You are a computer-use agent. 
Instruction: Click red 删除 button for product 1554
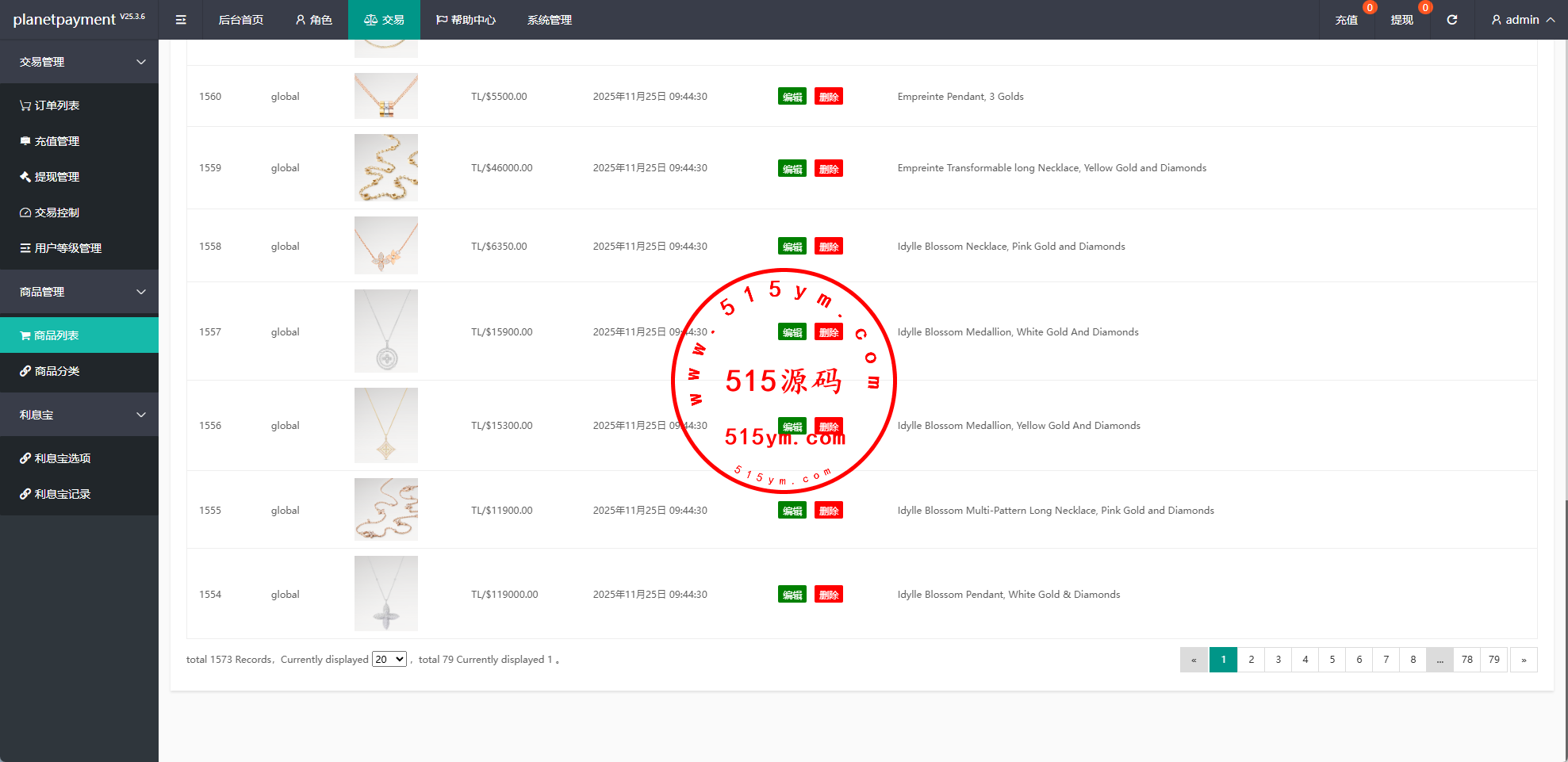coord(828,595)
